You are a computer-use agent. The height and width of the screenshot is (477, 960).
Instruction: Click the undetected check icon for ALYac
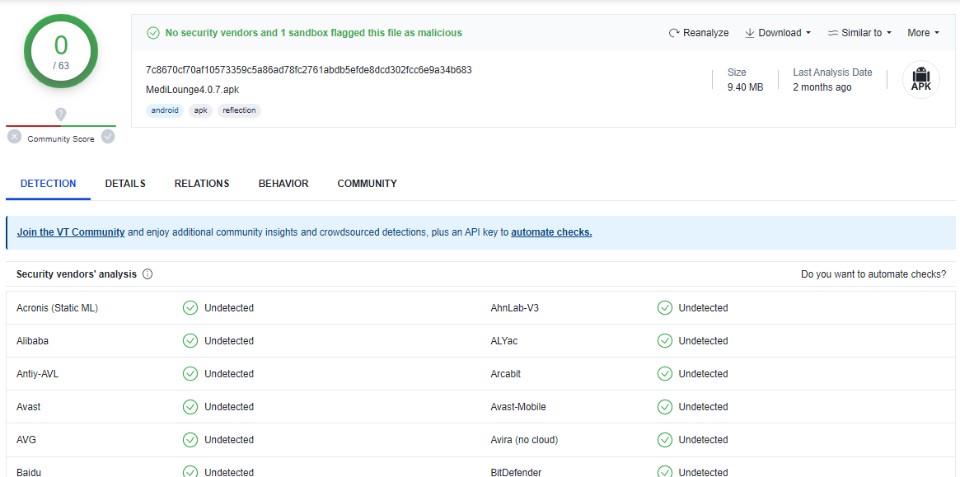pos(665,341)
